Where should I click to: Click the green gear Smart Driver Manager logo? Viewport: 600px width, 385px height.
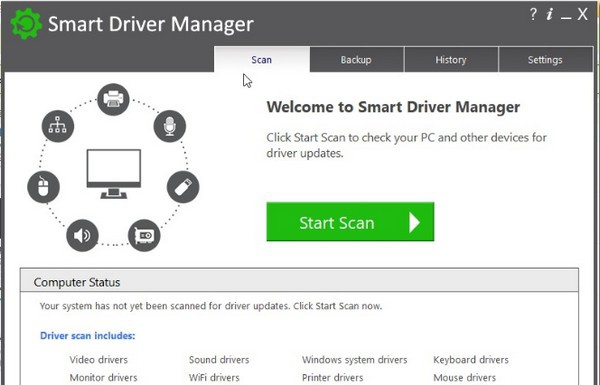coord(26,24)
